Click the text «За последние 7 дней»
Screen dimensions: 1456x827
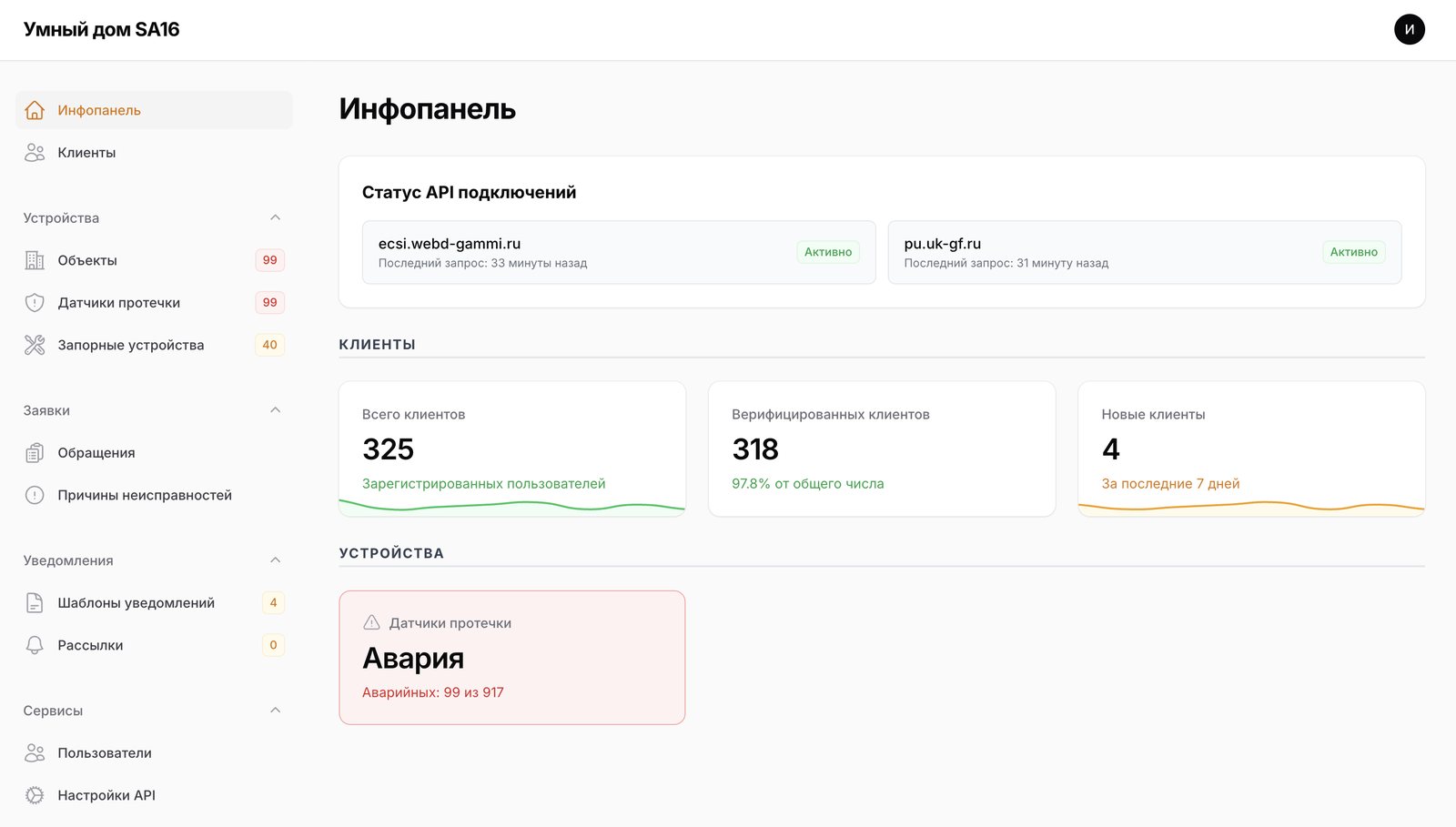[x=1170, y=484]
